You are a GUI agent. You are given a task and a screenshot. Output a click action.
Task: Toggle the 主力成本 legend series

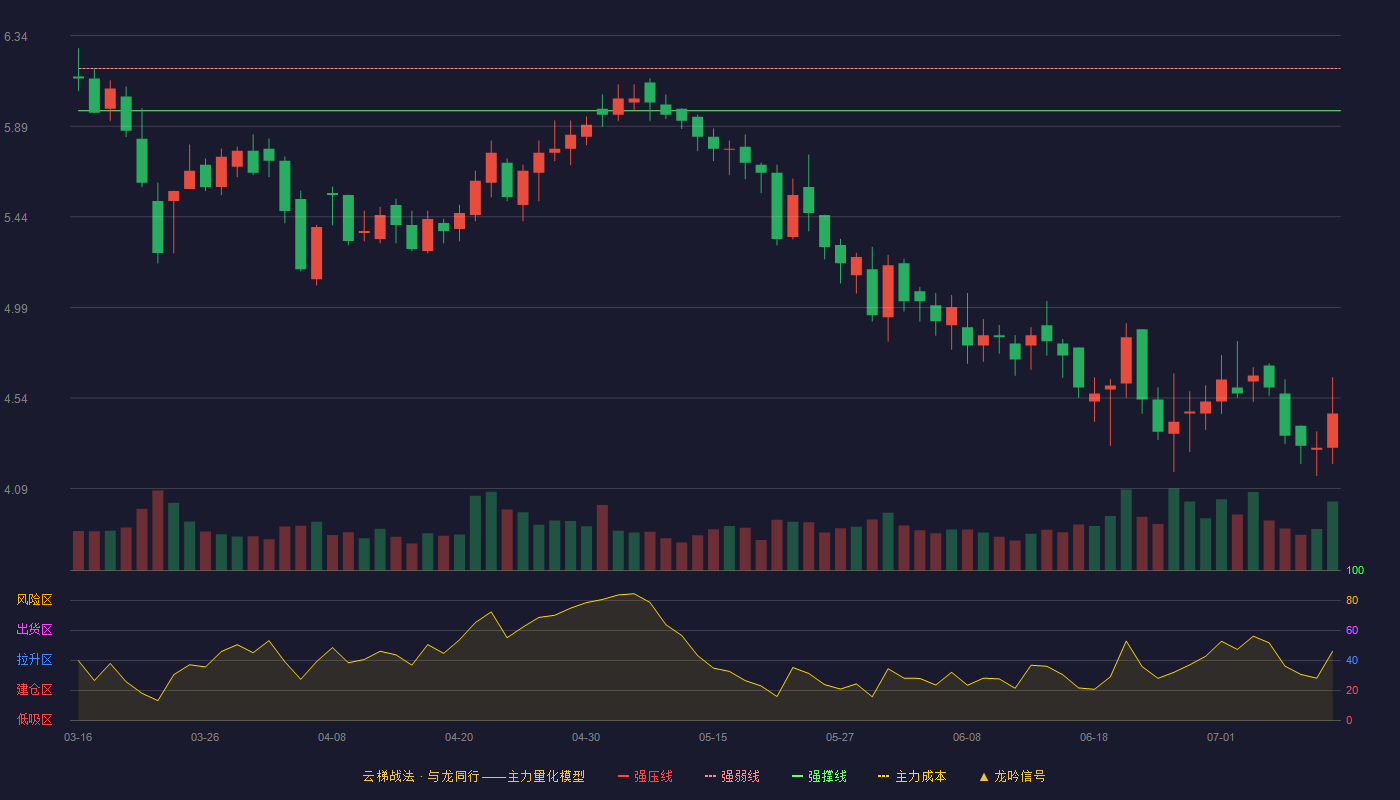click(912, 776)
